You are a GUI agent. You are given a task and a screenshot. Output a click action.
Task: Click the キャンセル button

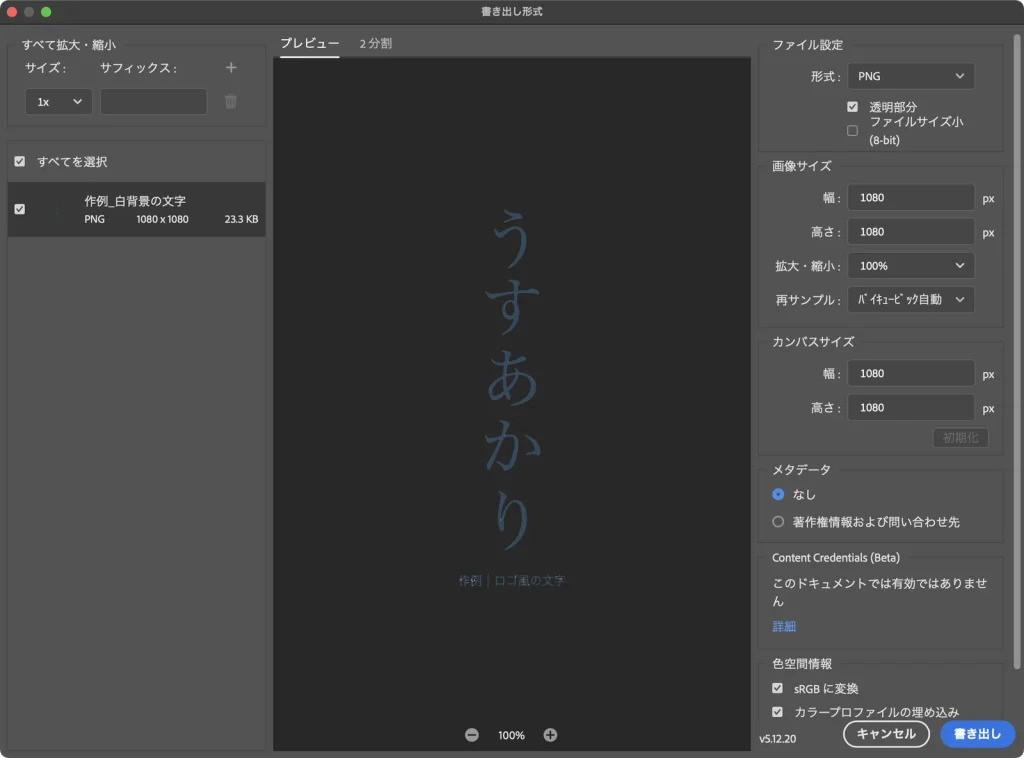point(886,734)
